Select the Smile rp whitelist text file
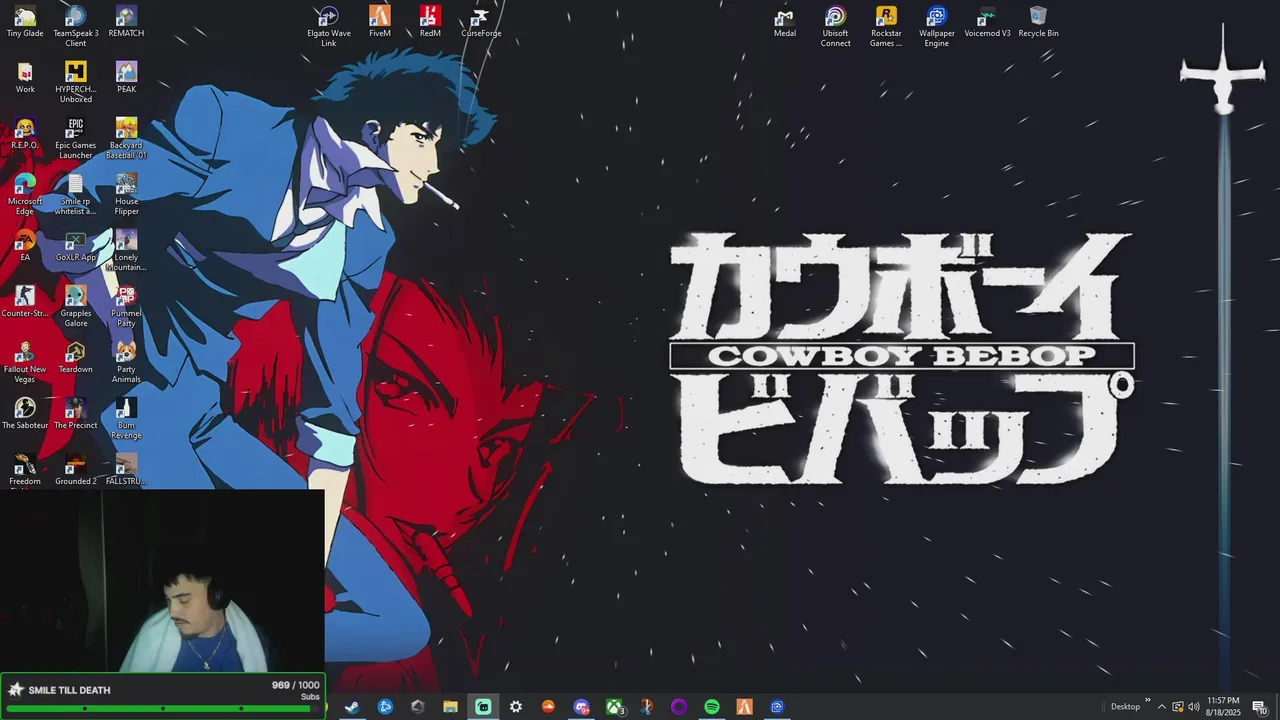The image size is (1280, 720). coord(76,194)
